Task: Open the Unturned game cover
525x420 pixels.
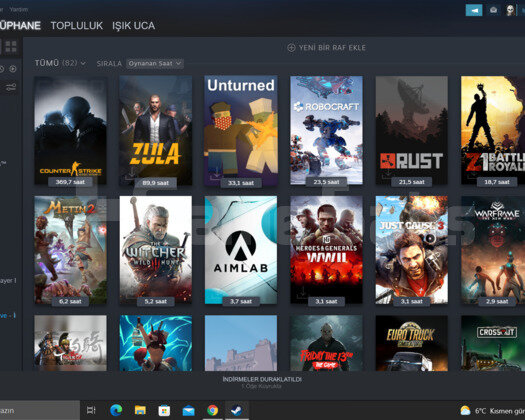Action: [x=241, y=131]
